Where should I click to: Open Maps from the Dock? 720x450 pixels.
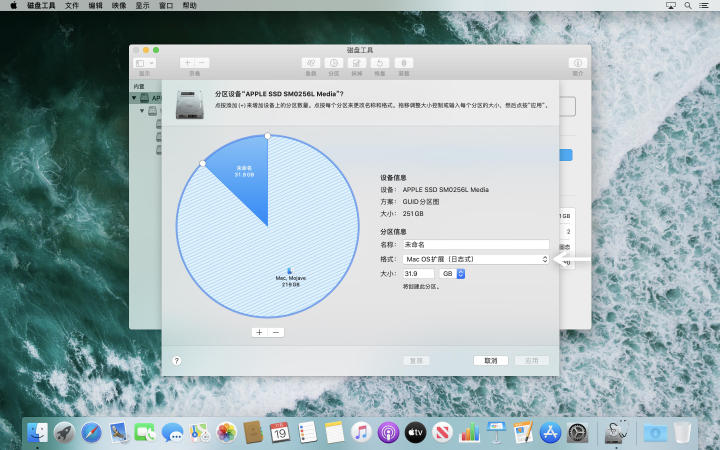click(199, 433)
